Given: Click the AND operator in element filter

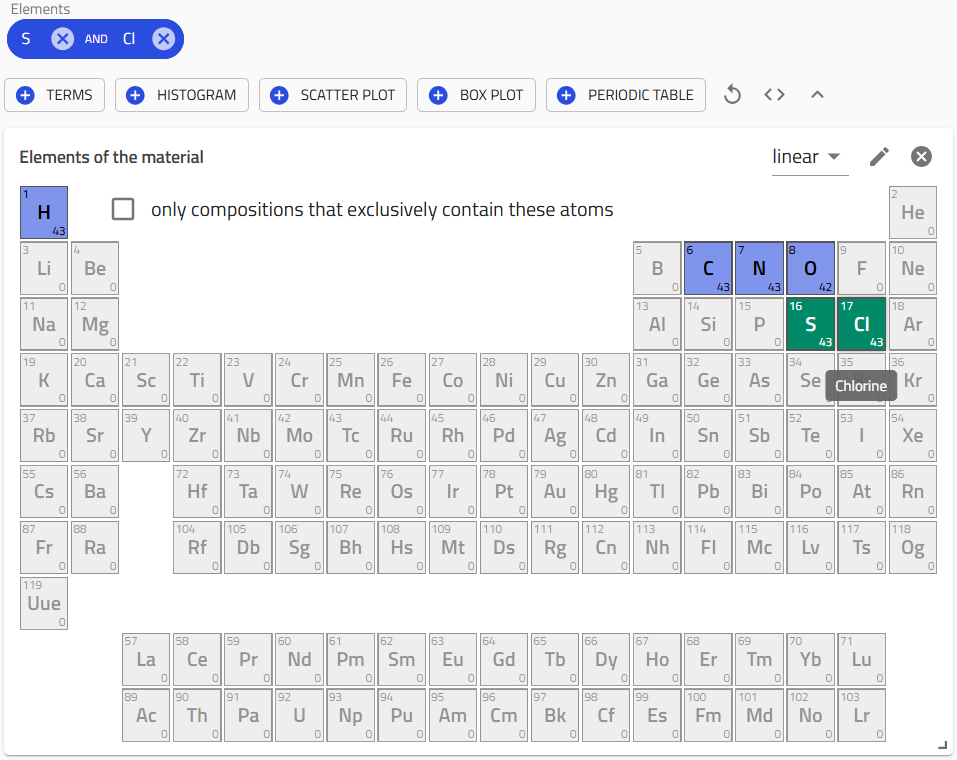Looking at the screenshot, I should (96, 39).
